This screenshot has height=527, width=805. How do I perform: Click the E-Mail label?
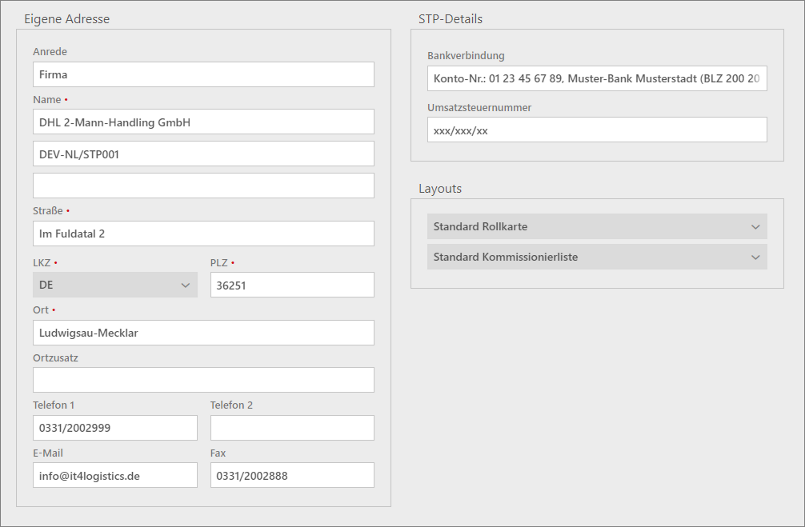pyautogui.click(x=48, y=453)
